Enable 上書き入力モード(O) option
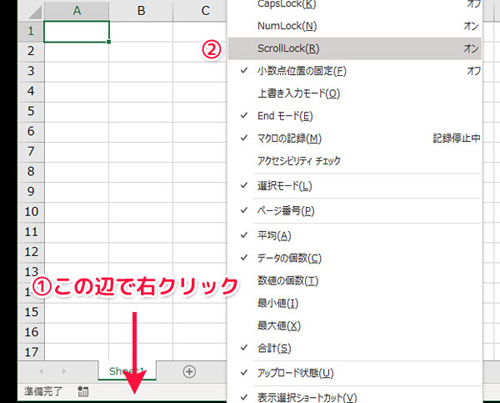500x403 pixels. (354, 94)
